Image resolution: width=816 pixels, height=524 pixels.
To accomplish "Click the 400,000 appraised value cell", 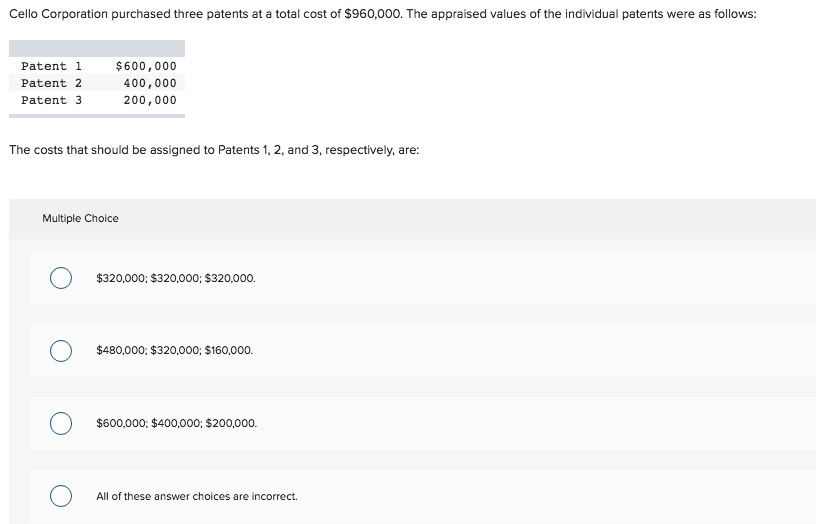I will 150,83.
